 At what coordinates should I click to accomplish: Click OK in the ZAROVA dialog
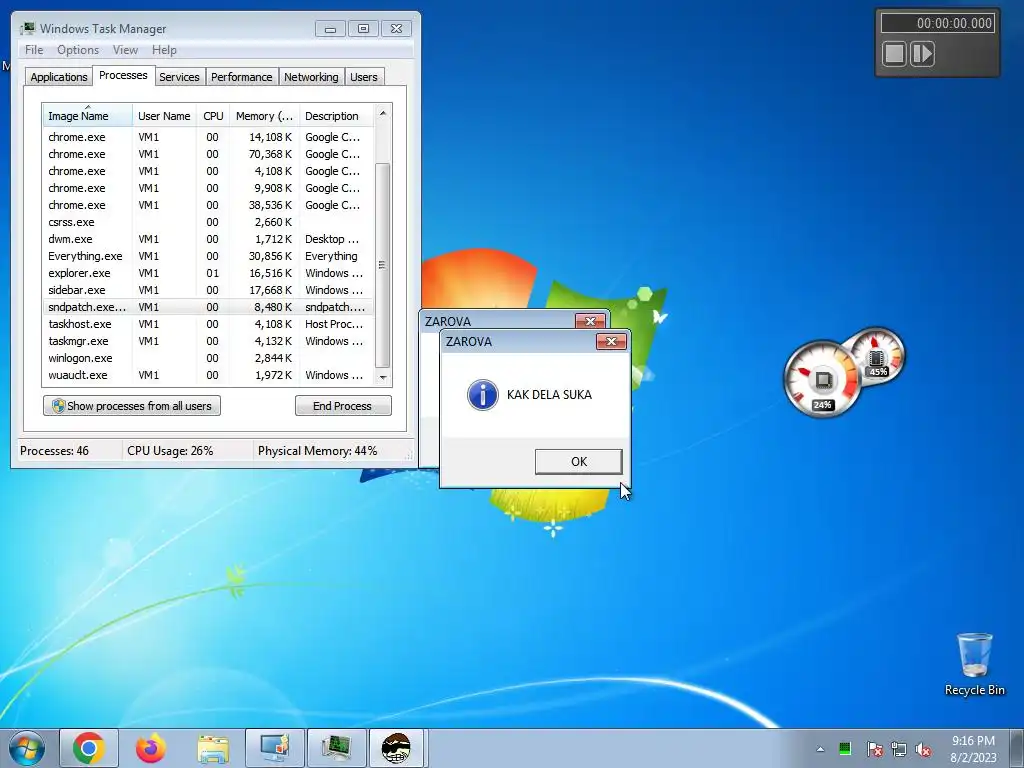pos(579,462)
